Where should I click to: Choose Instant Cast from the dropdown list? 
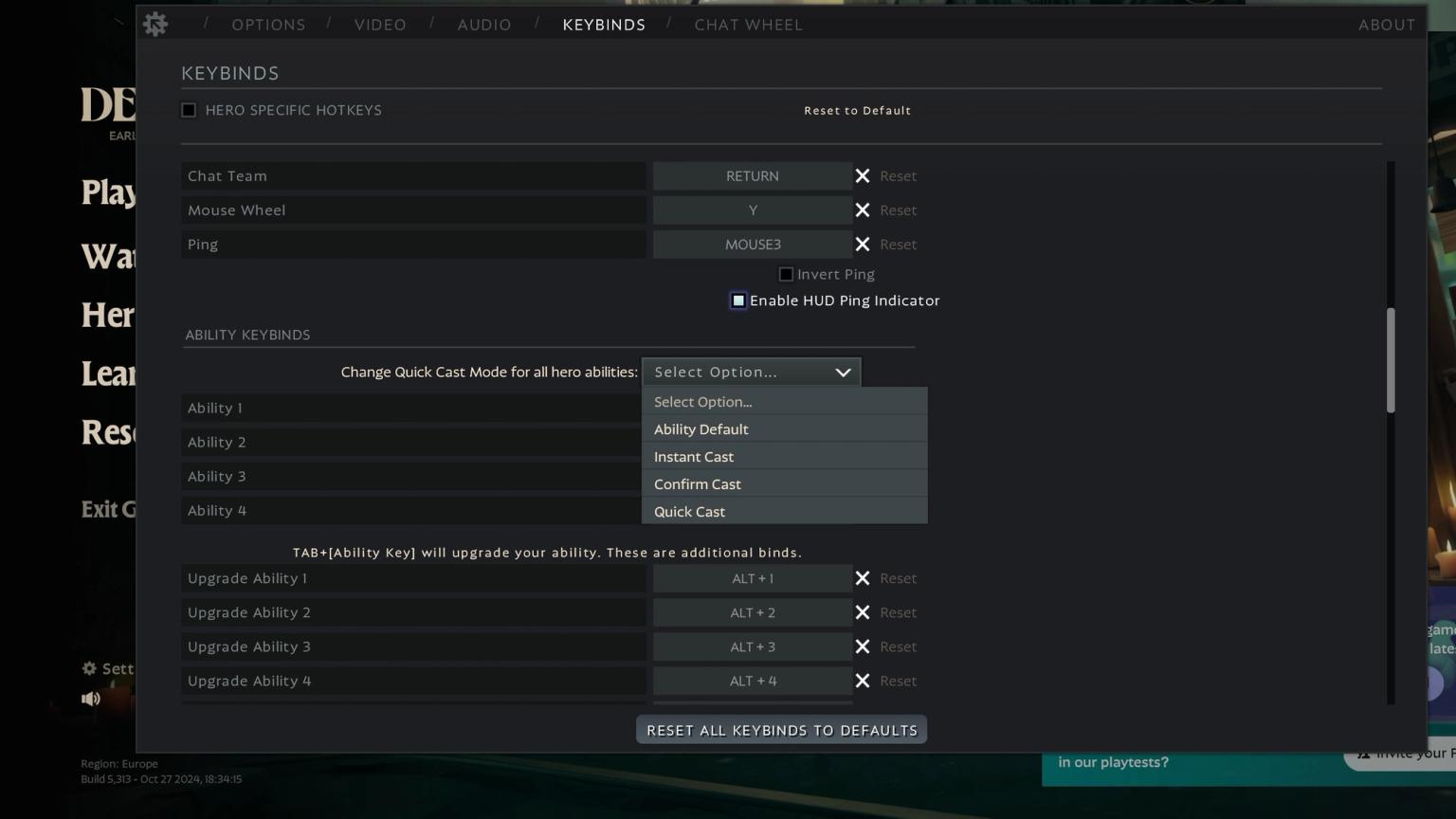point(694,456)
